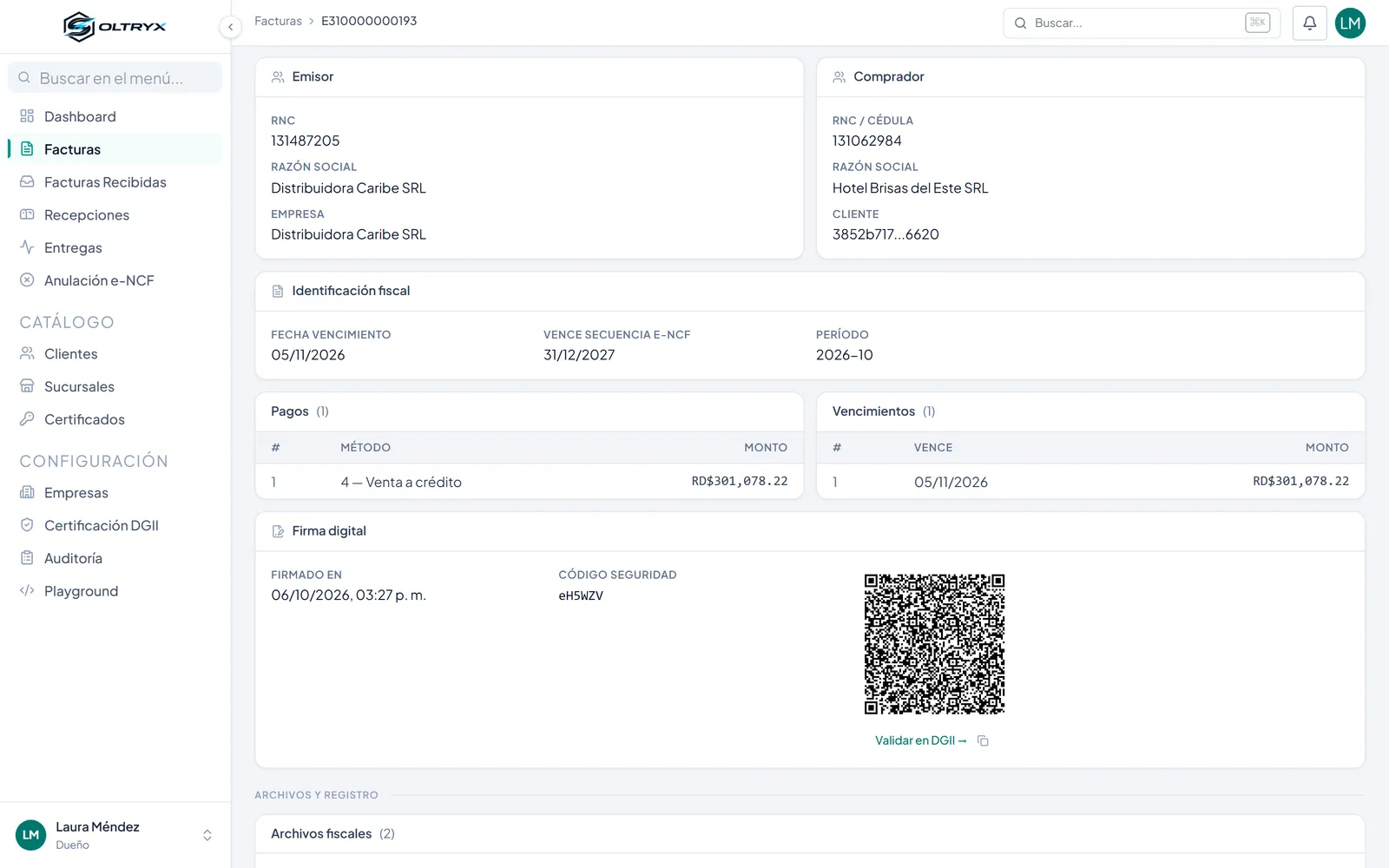Click the Certificados key icon
Screen dimensions: 1389x868
pyautogui.click(x=27, y=419)
